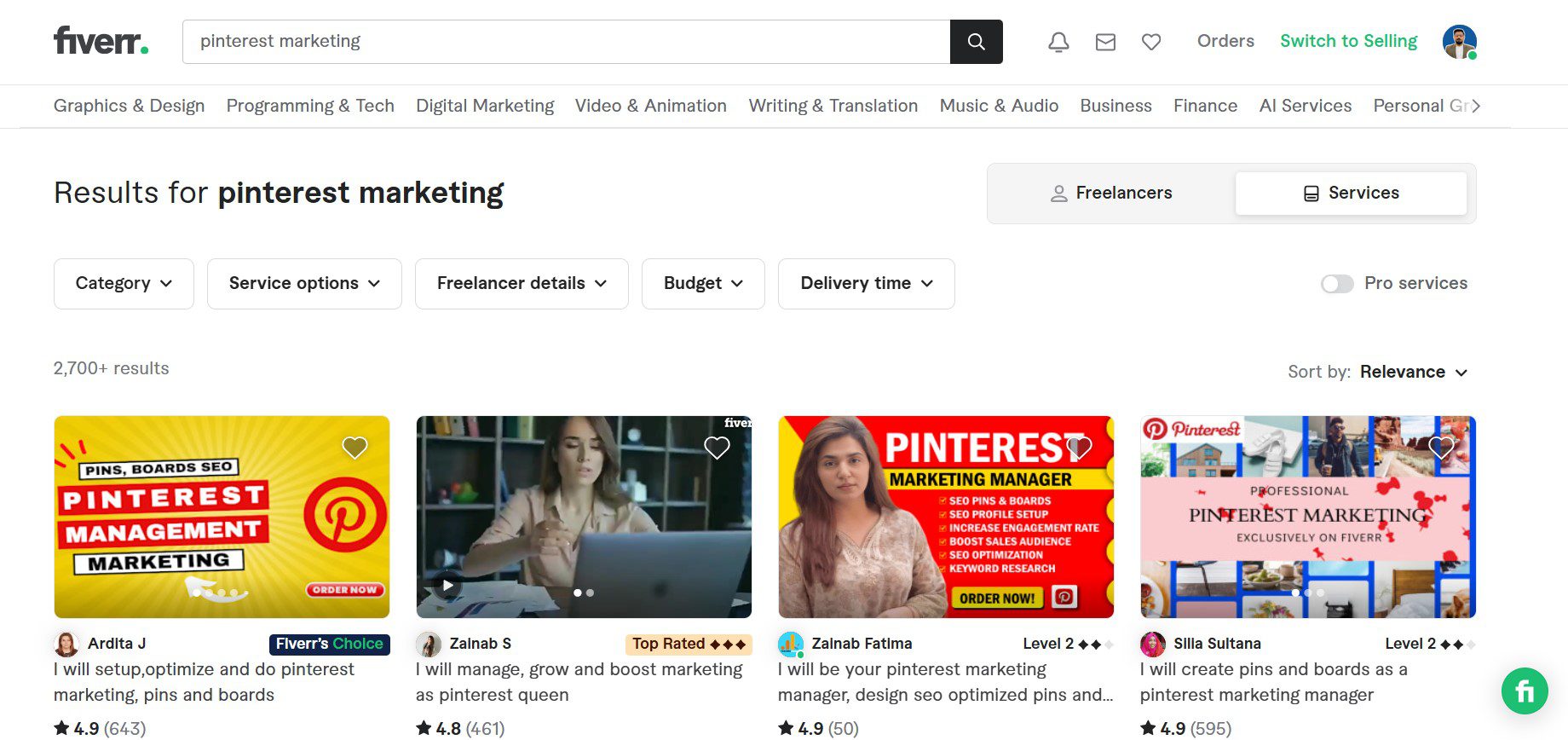1568x740 pixels.
Task: Expand the Service options filter
Action: 304,284
